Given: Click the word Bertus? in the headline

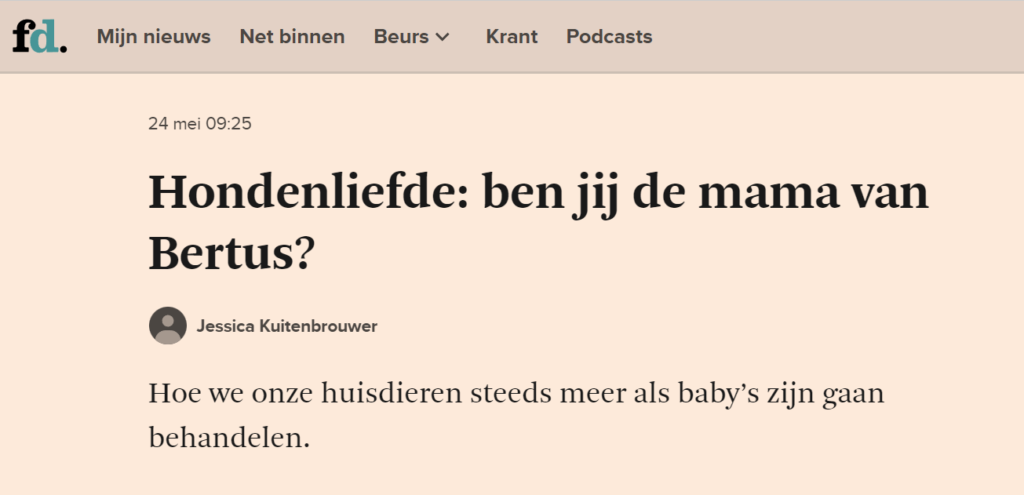Looking at the screenshot, I should [232, 253].
